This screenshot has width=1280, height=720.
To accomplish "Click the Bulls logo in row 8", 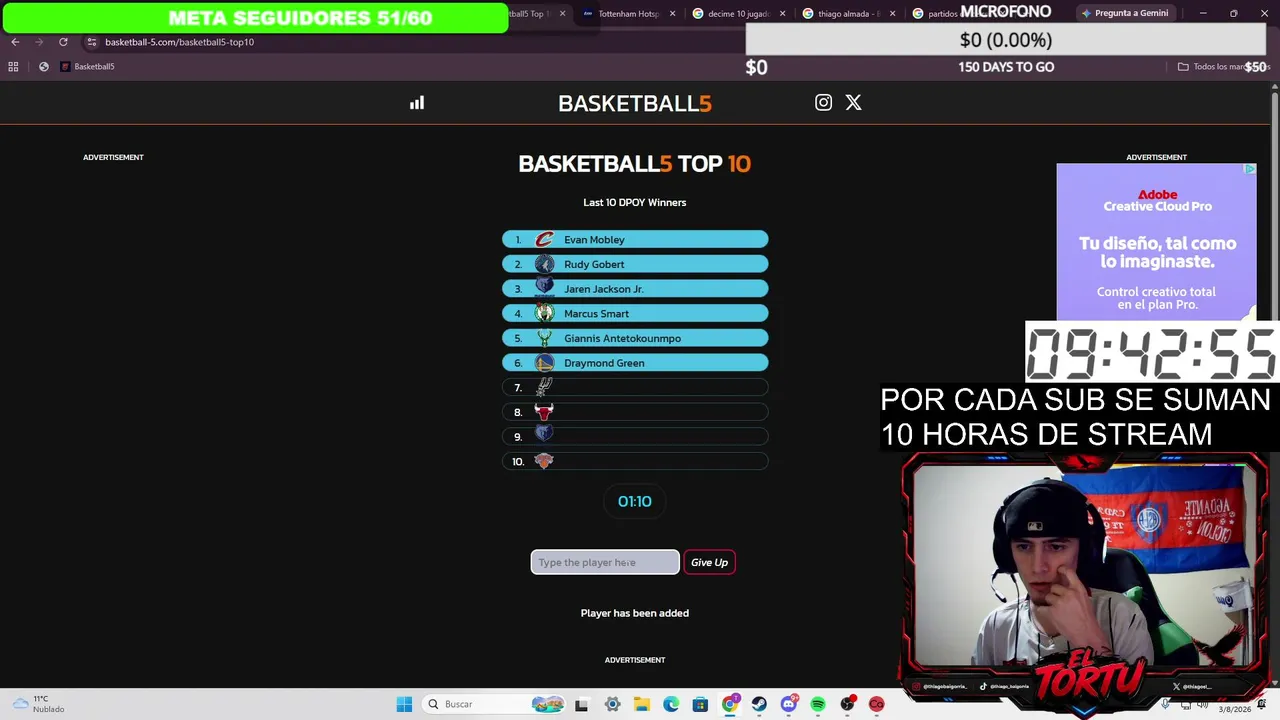I will pyautogui.click(x=544, y=412).
